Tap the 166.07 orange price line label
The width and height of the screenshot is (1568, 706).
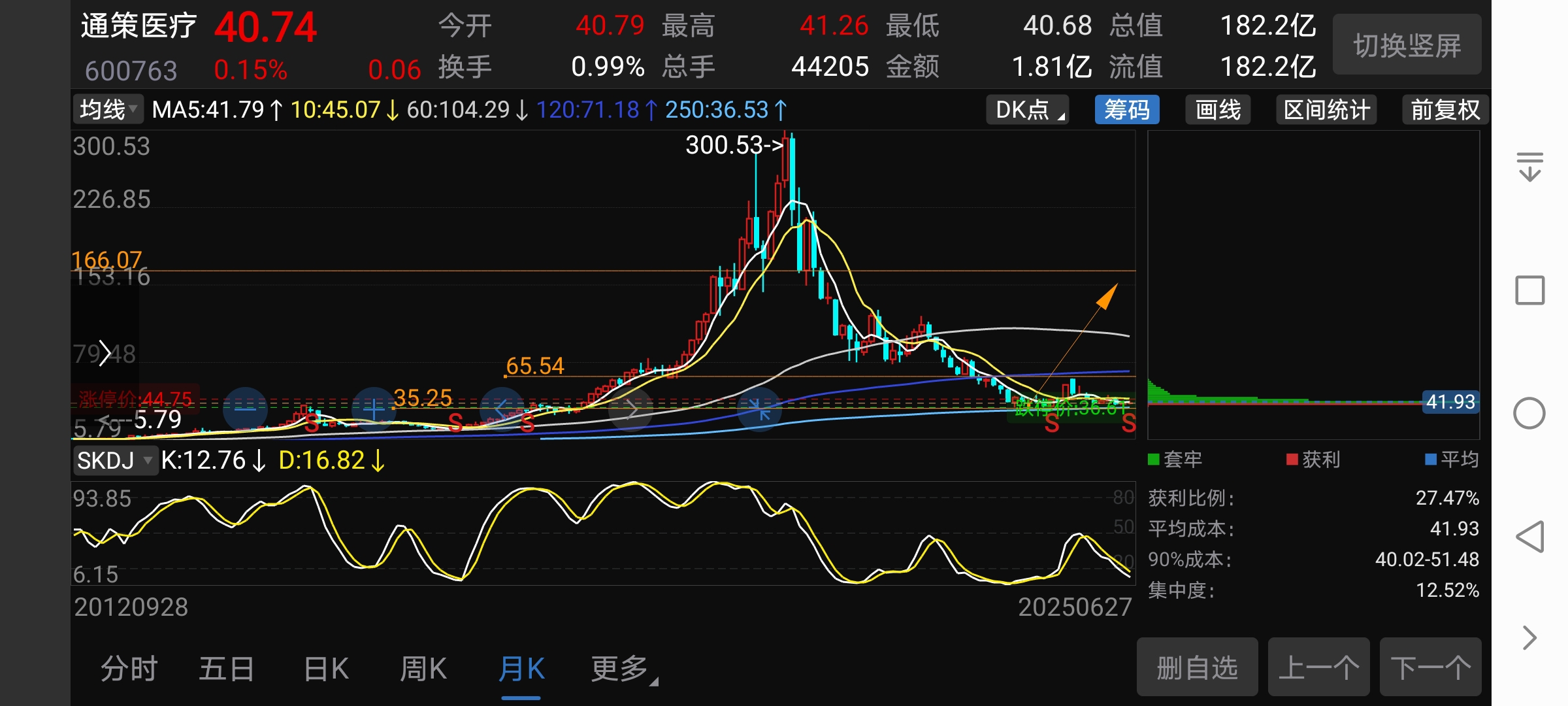click(x=106, y=260)
